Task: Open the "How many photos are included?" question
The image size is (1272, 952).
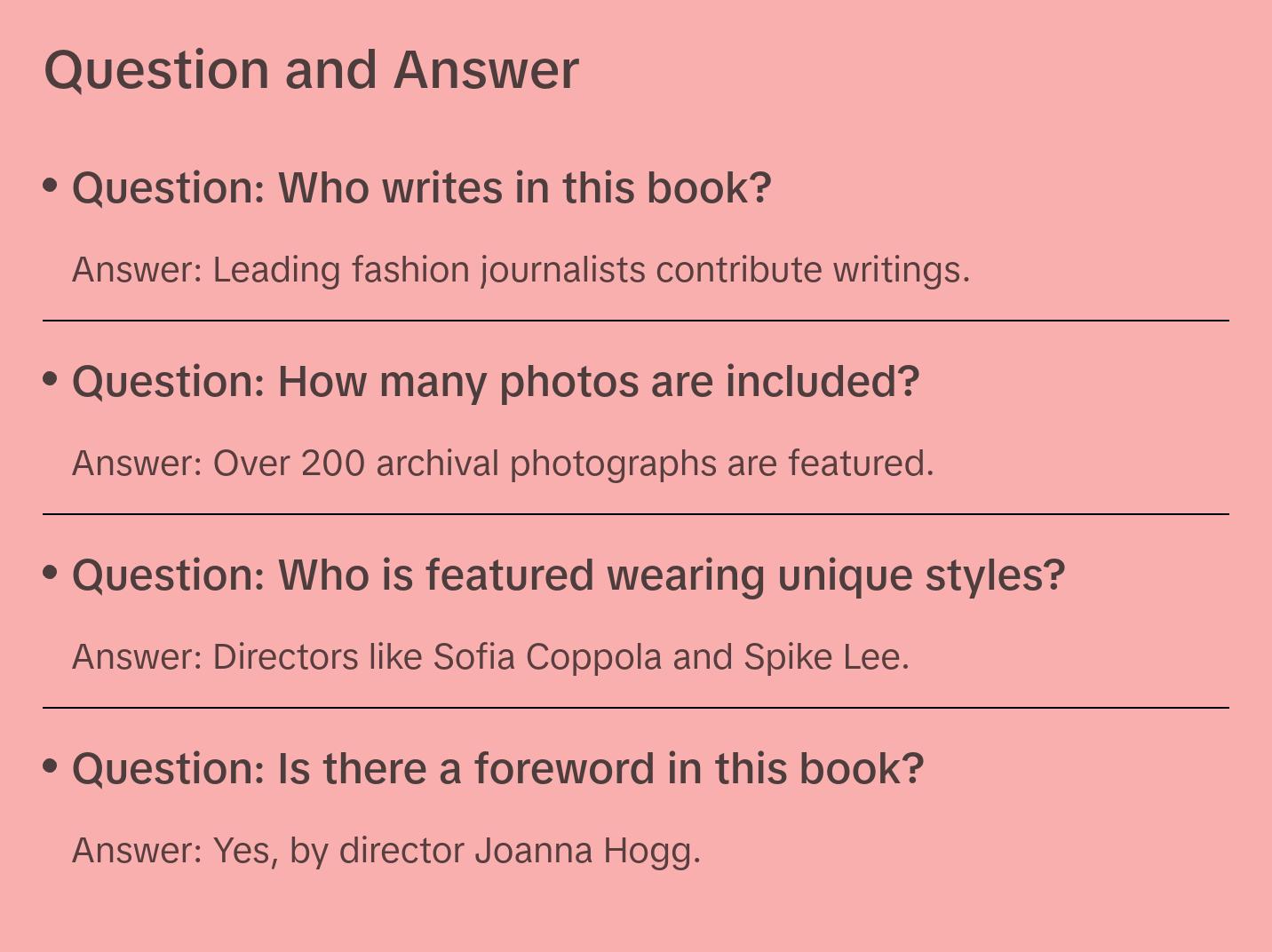Action: (495, 382)
